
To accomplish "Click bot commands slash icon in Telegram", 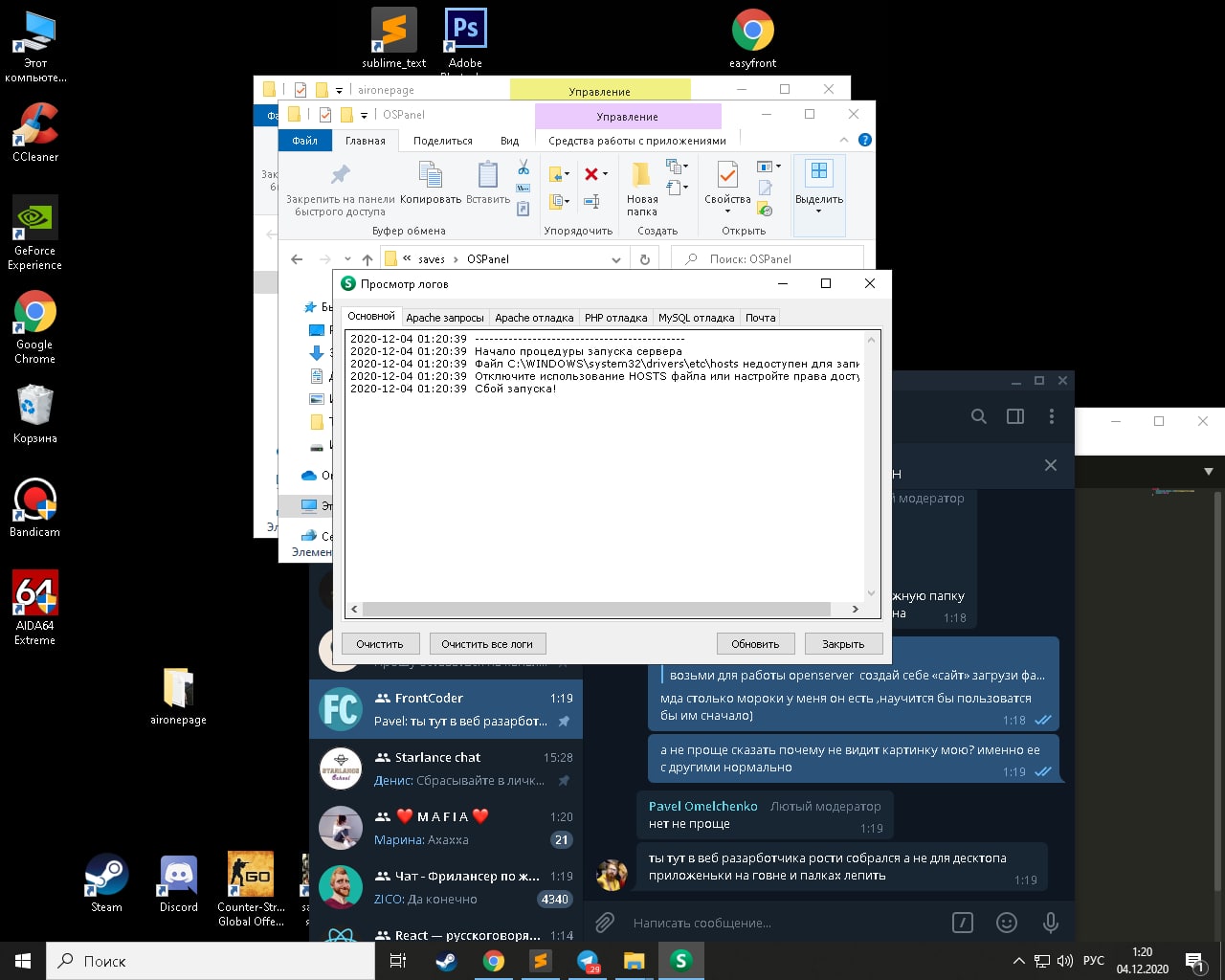I will pyautogui.click(x=963, y=923).
